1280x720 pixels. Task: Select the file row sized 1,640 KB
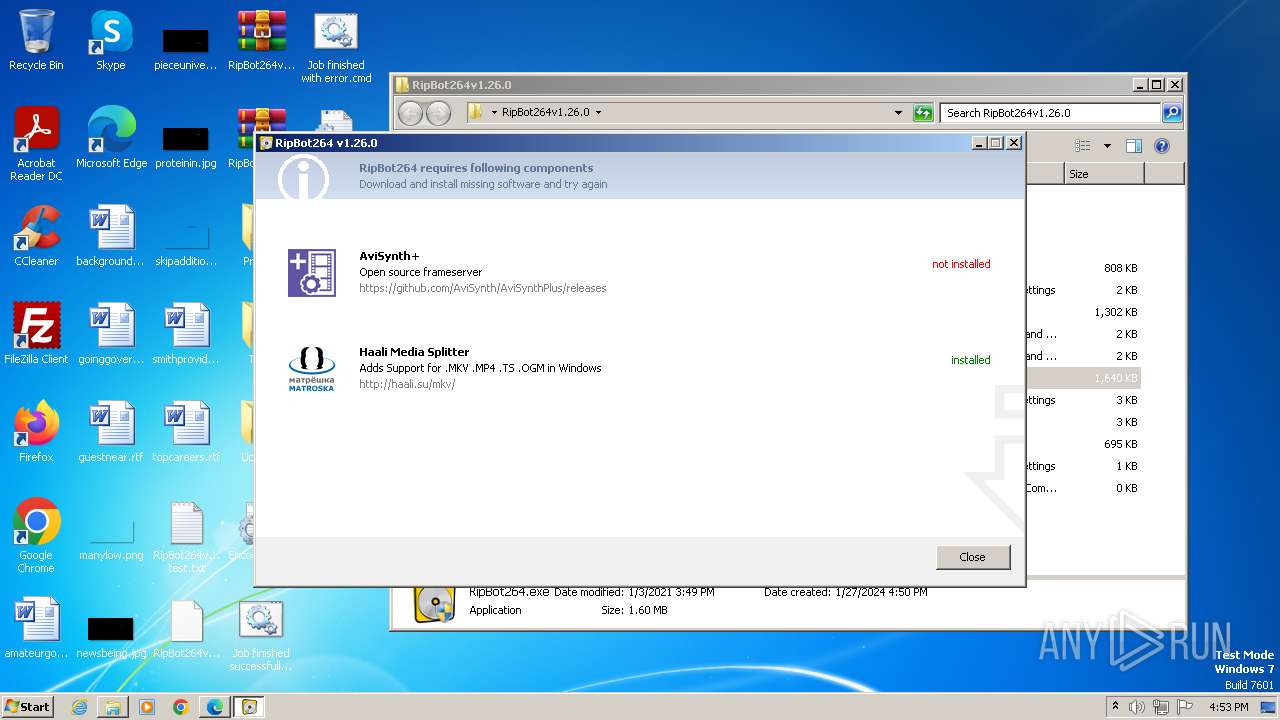point(1083,378)
